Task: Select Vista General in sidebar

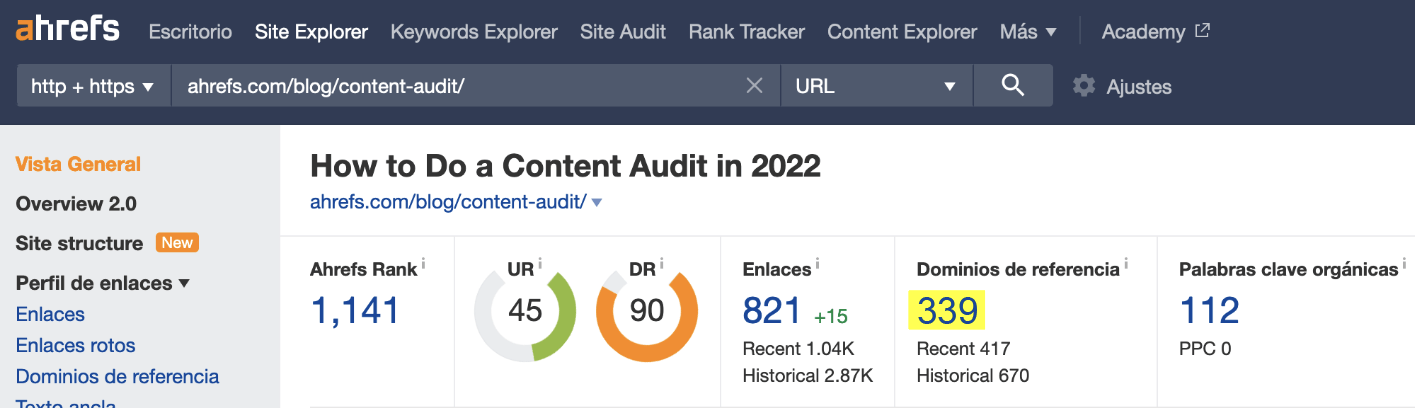Action: pos(78,164)
